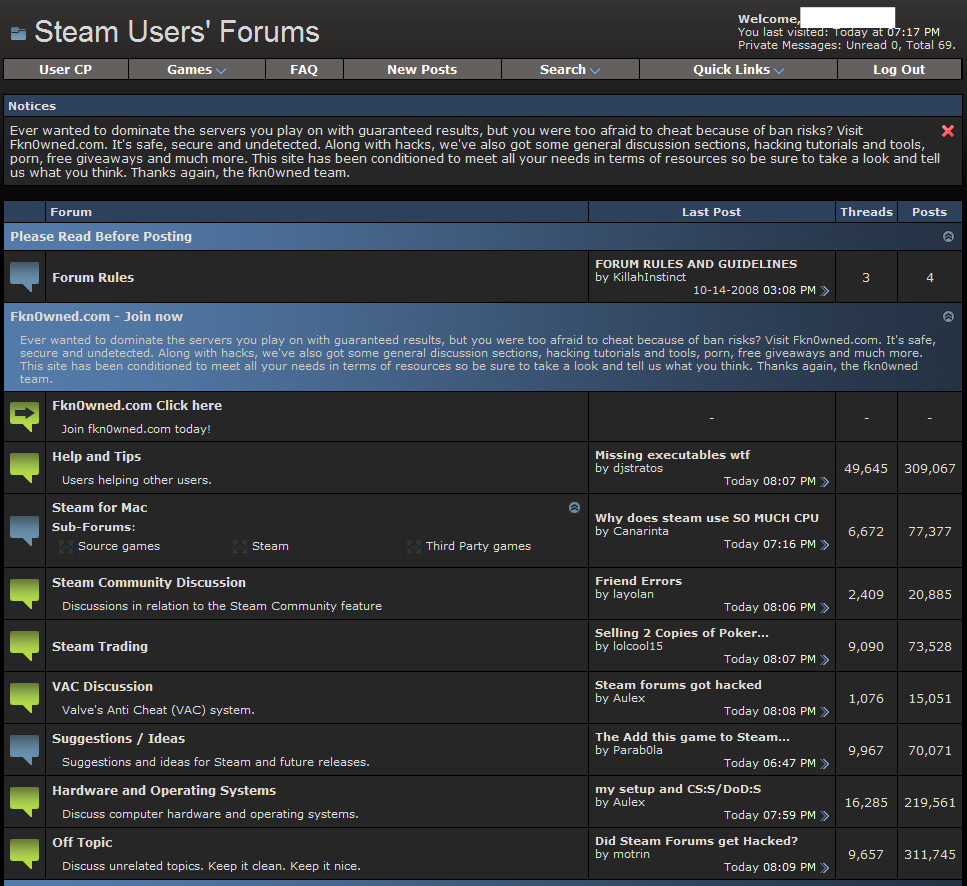Open the Steam Community Discussion forum
The image size is (967, 886).
[149, 583]
